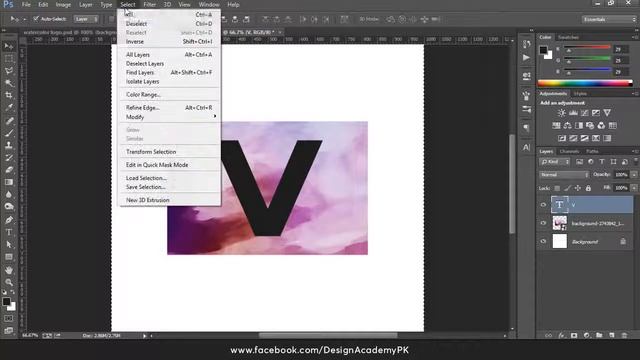Viewport: 640px width, 360px height.
Task: Select the Gradient tool
Action: [x=9, y=182]
